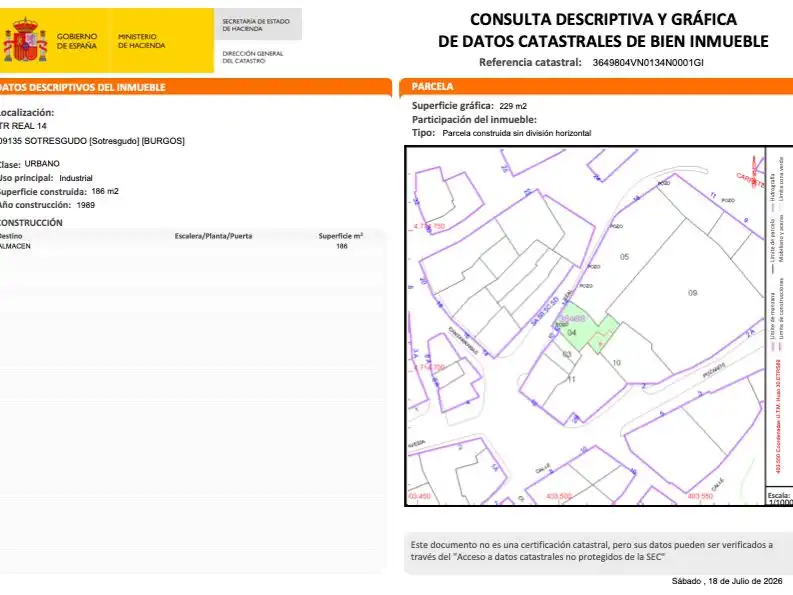The height and width of the screenshot is (595, 793).
Task: Click the 'Superficie m²' column header
Action: tap(341, 236)
